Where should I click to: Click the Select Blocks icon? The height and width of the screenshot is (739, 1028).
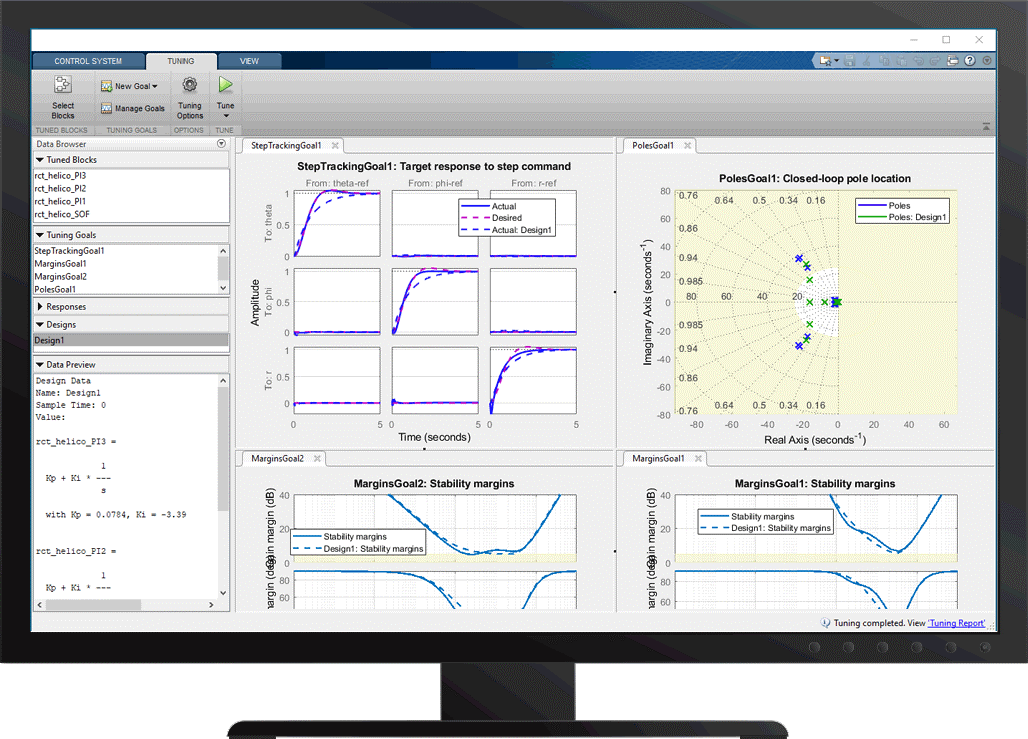pyautogui.click(x=63, y=87)
